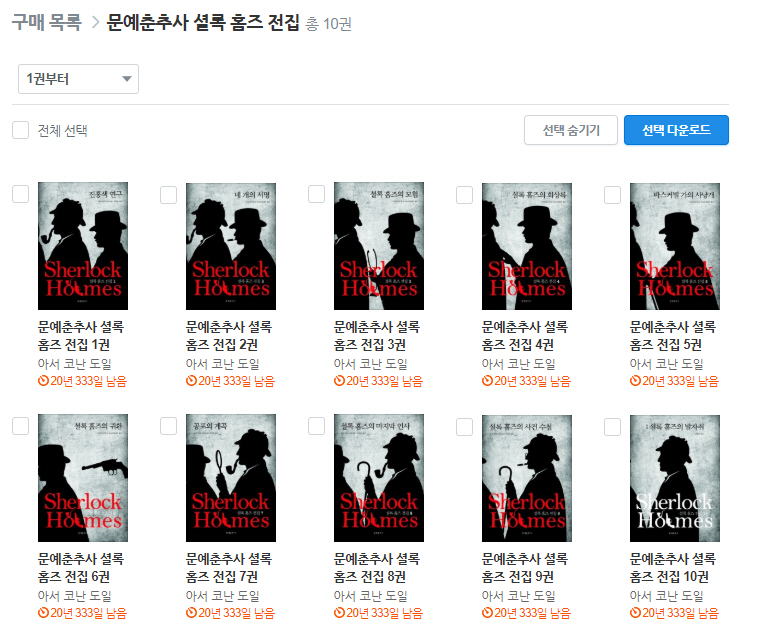
Task: Click the 선택 숨기기 button
Action: tap(570, 130)
